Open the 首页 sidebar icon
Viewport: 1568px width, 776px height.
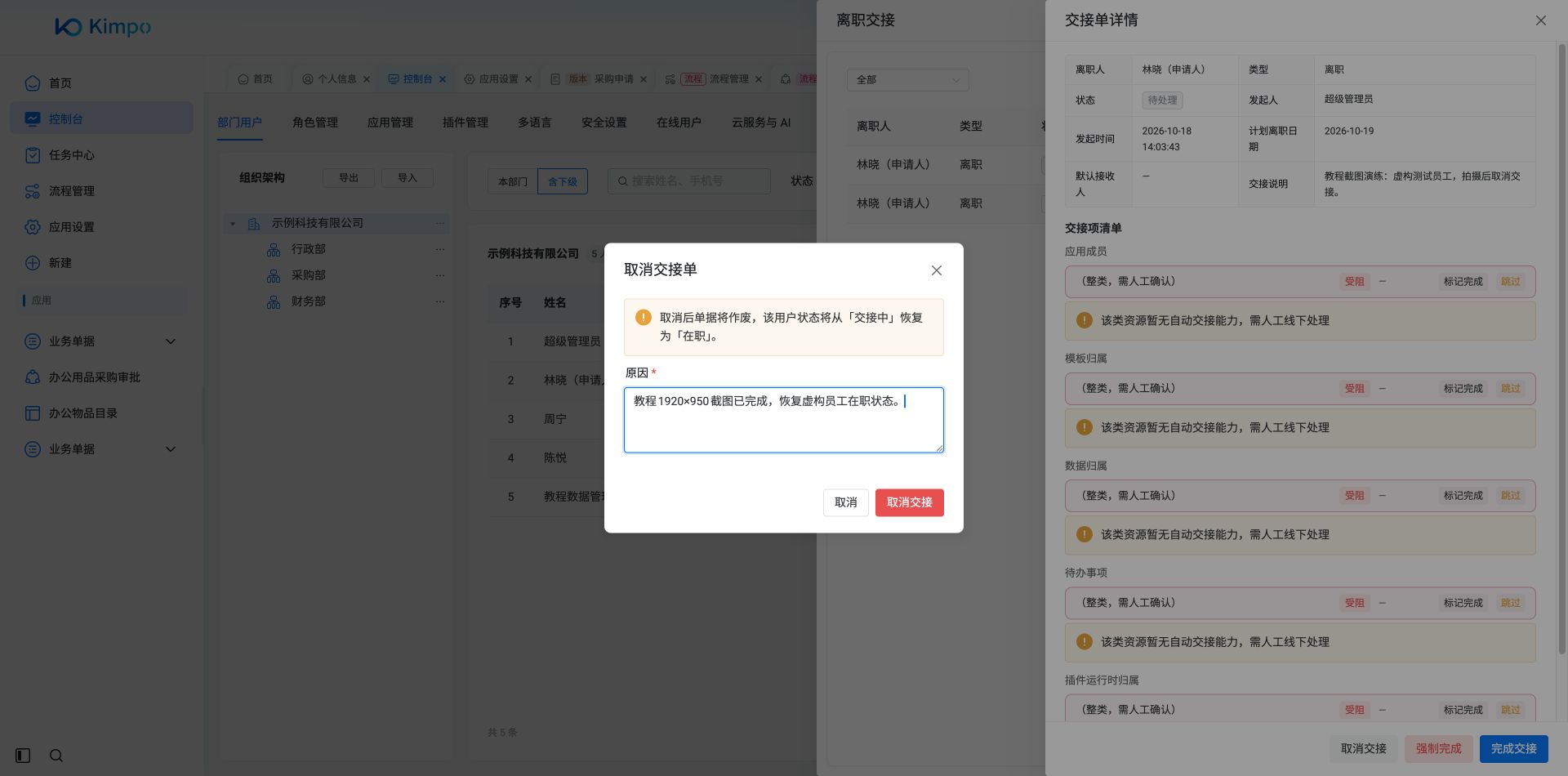click(33, 83)
